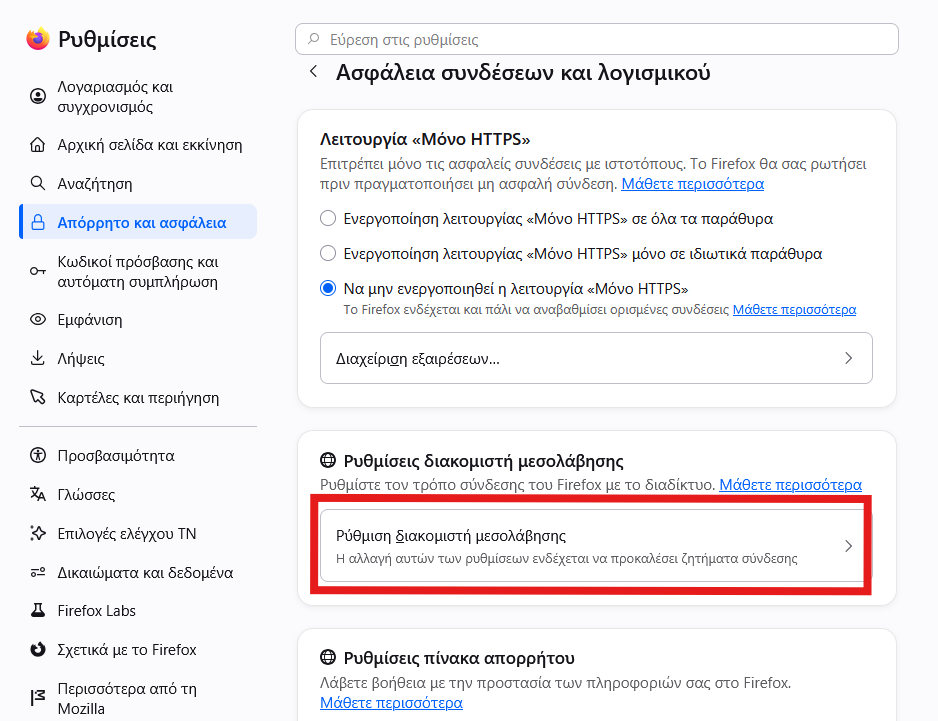
Task: Click the magnifier icon next to Αναζήτηση
Action: [x=38, y=183]
